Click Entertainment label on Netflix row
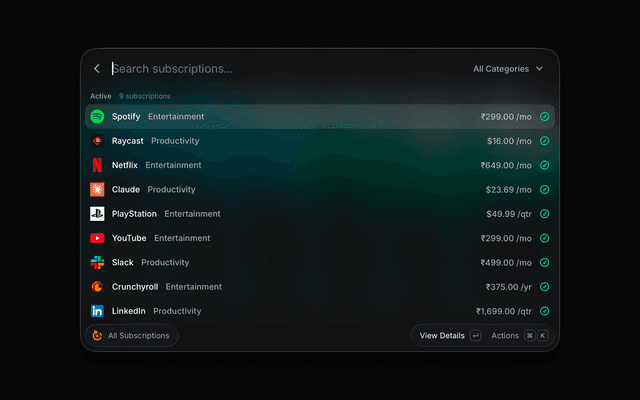Viewport: 640px width, 400px height. pyautogui.click(x=173, y=165)
